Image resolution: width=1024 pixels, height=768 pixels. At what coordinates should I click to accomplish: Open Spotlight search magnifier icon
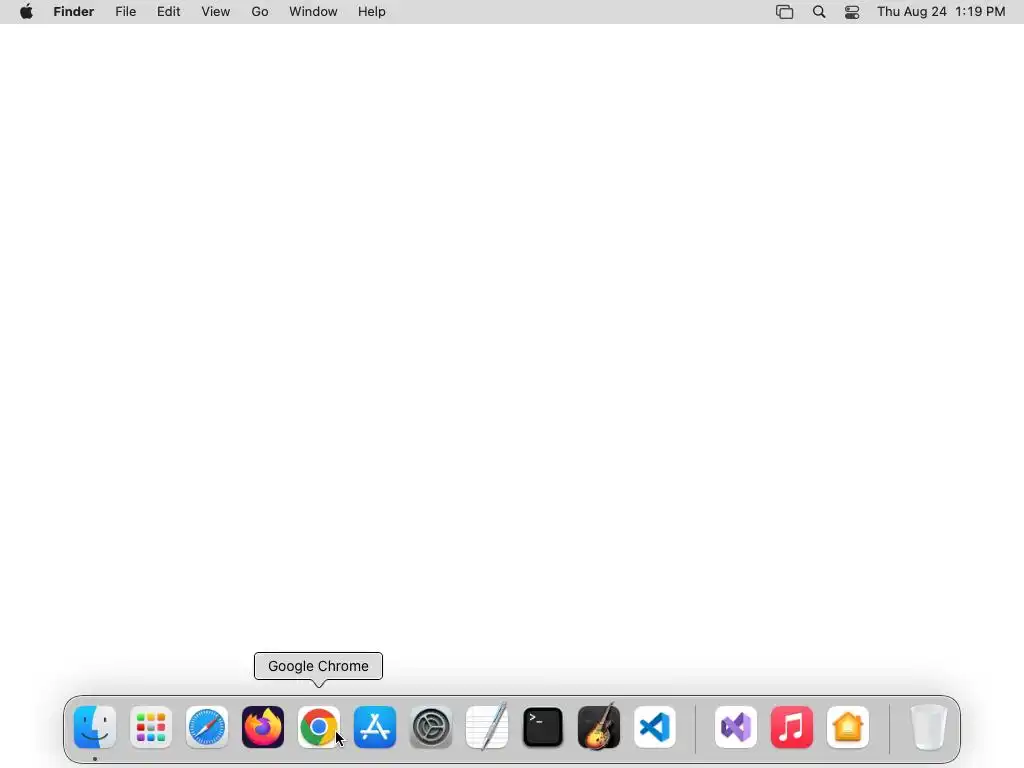click(819, 12)
